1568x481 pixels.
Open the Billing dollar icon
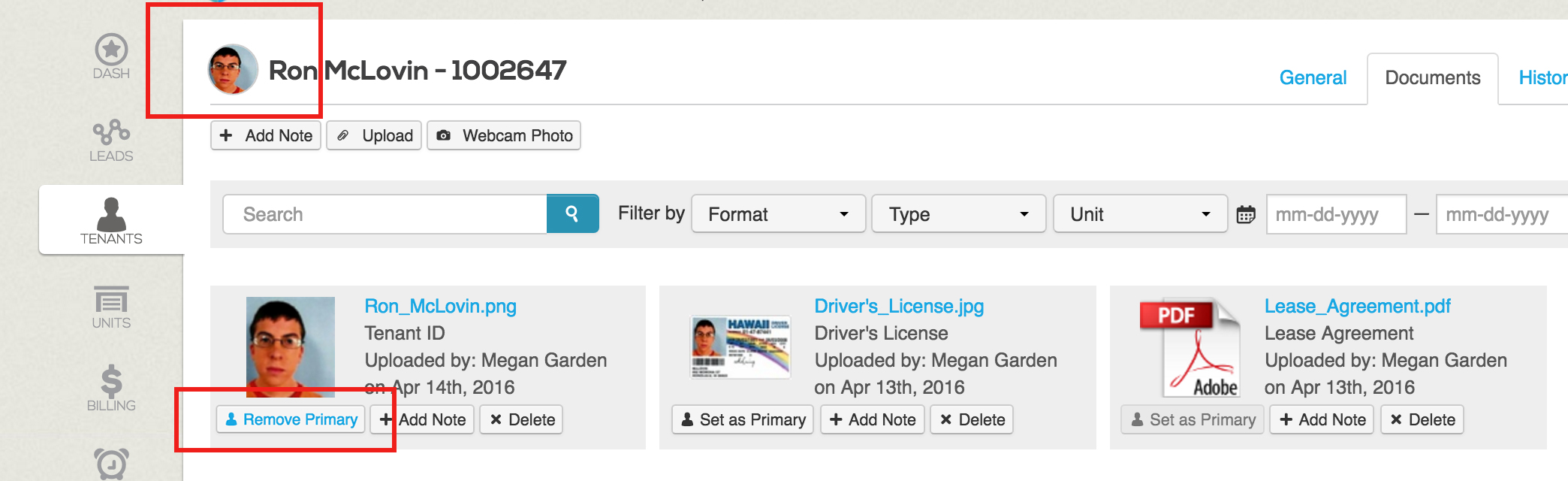[x=111, y=389]
